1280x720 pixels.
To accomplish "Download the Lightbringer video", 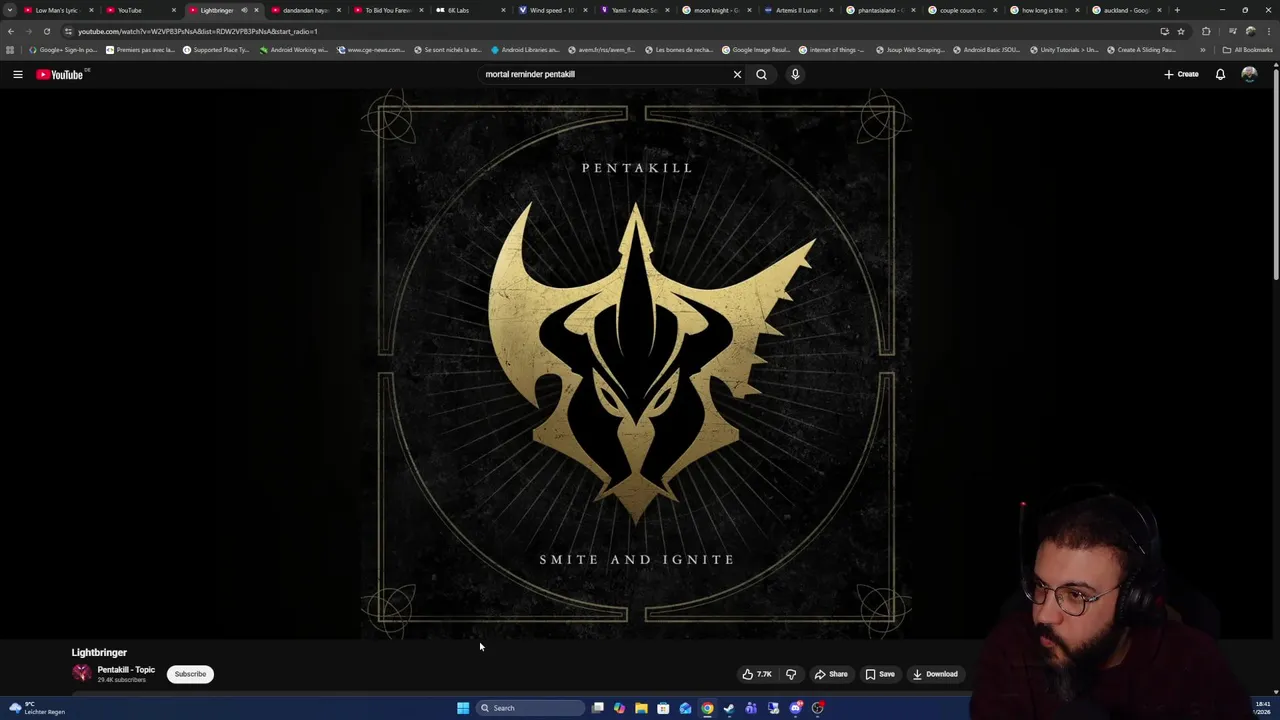I will click(935, 674).
